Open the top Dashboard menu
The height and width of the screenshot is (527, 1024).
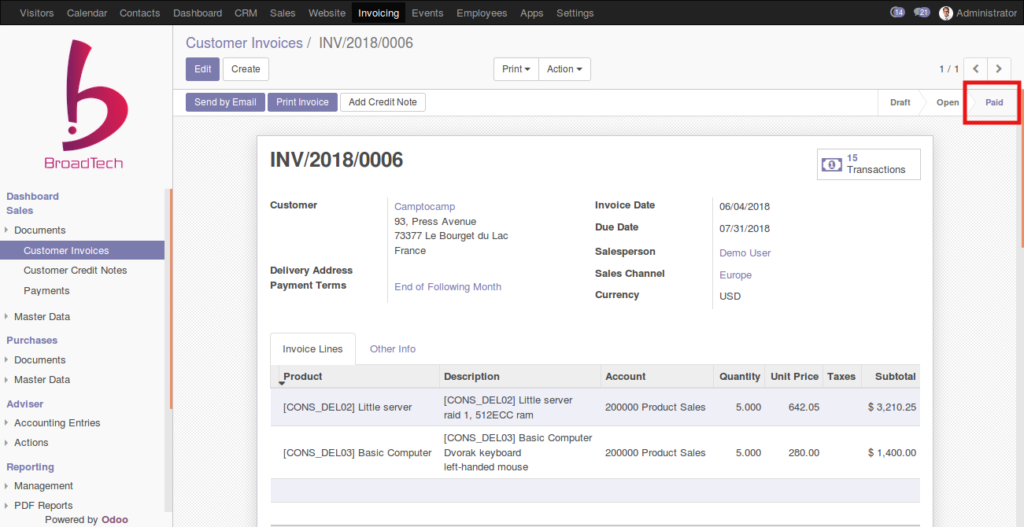point(197,13)
